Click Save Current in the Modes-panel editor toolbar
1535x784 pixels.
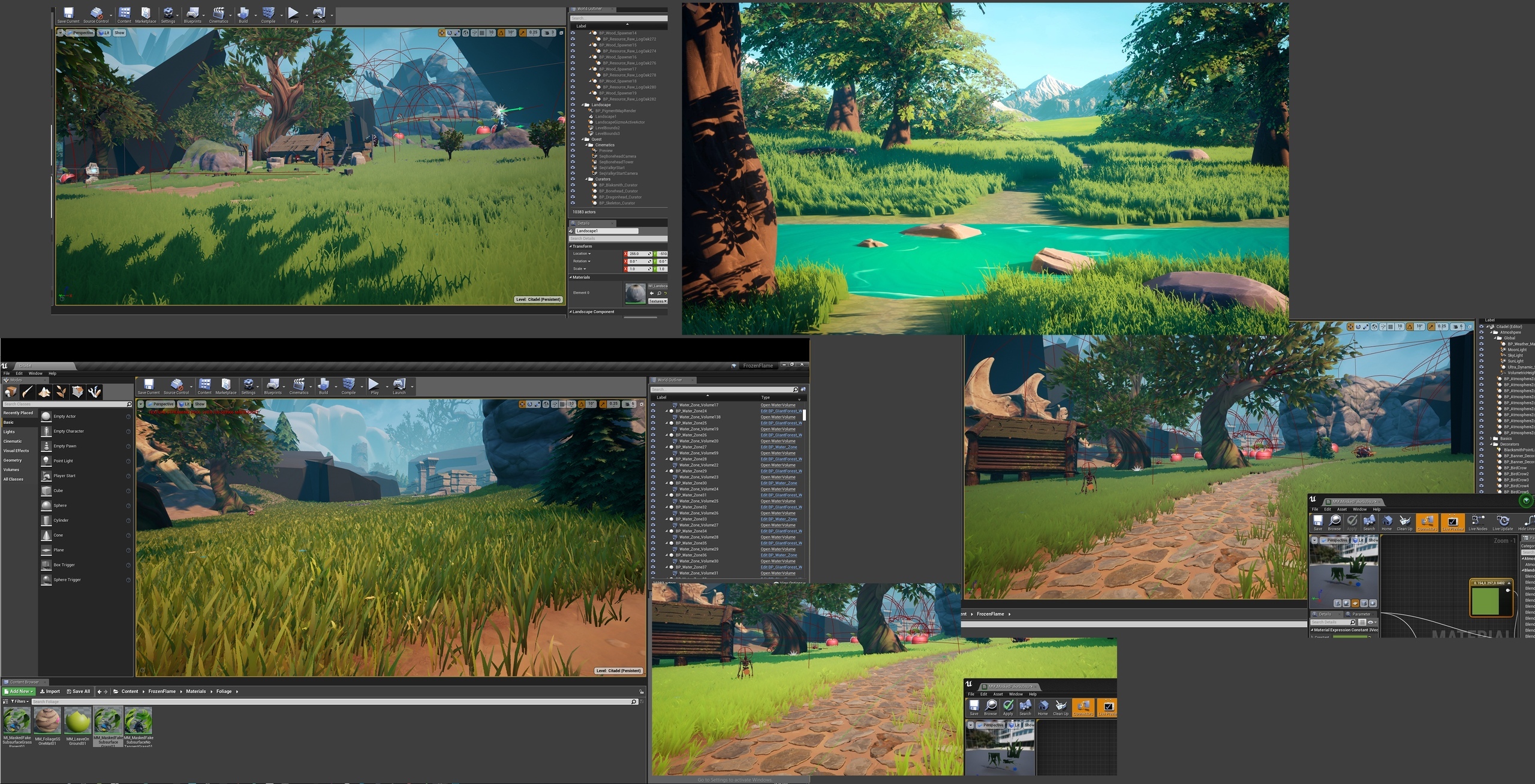tap(149, 386)
